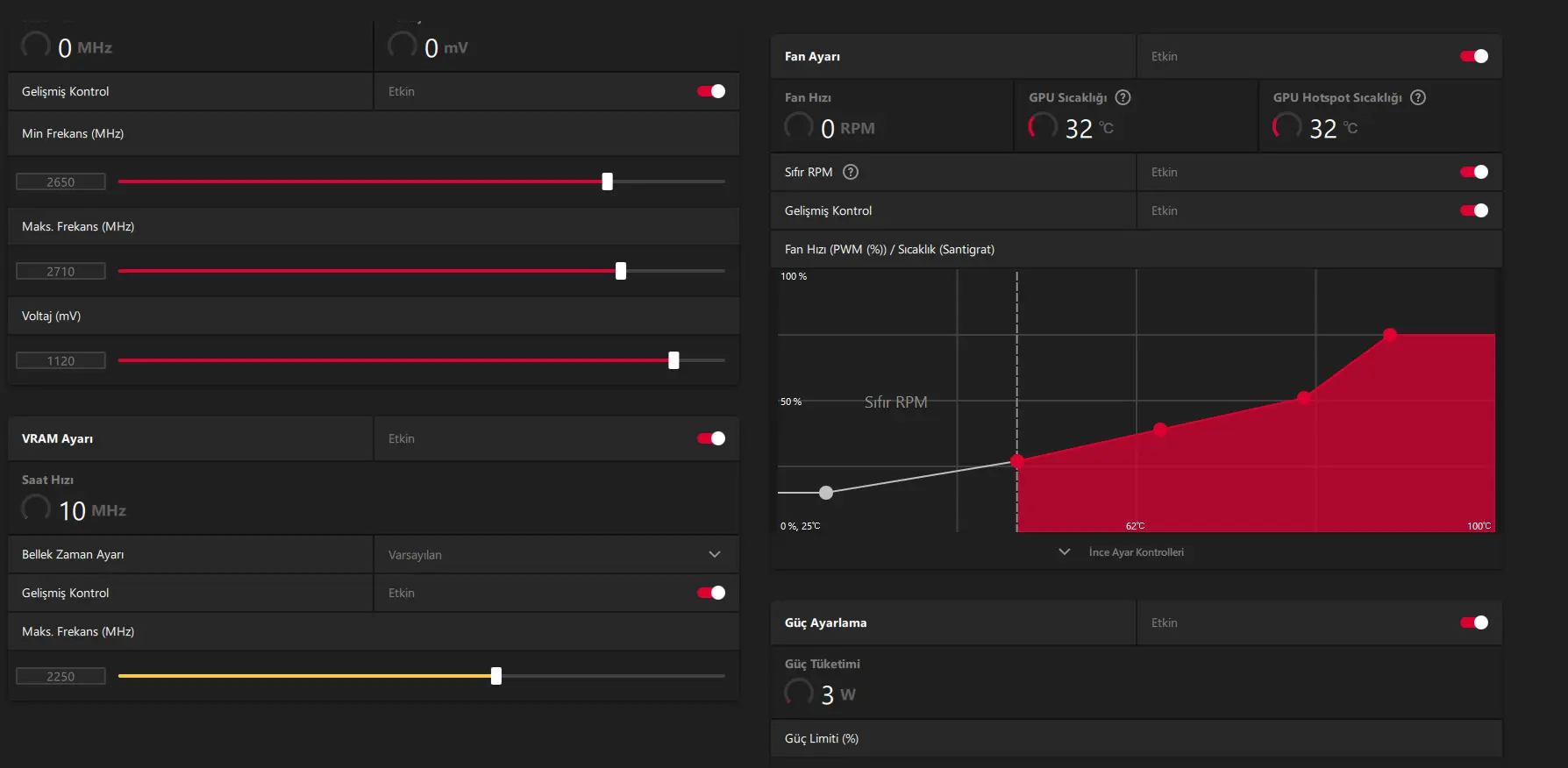Screen dimensions: 1568x768
Task: Click the Min Frekans (MHz) label
Action: tap(73, 133)
